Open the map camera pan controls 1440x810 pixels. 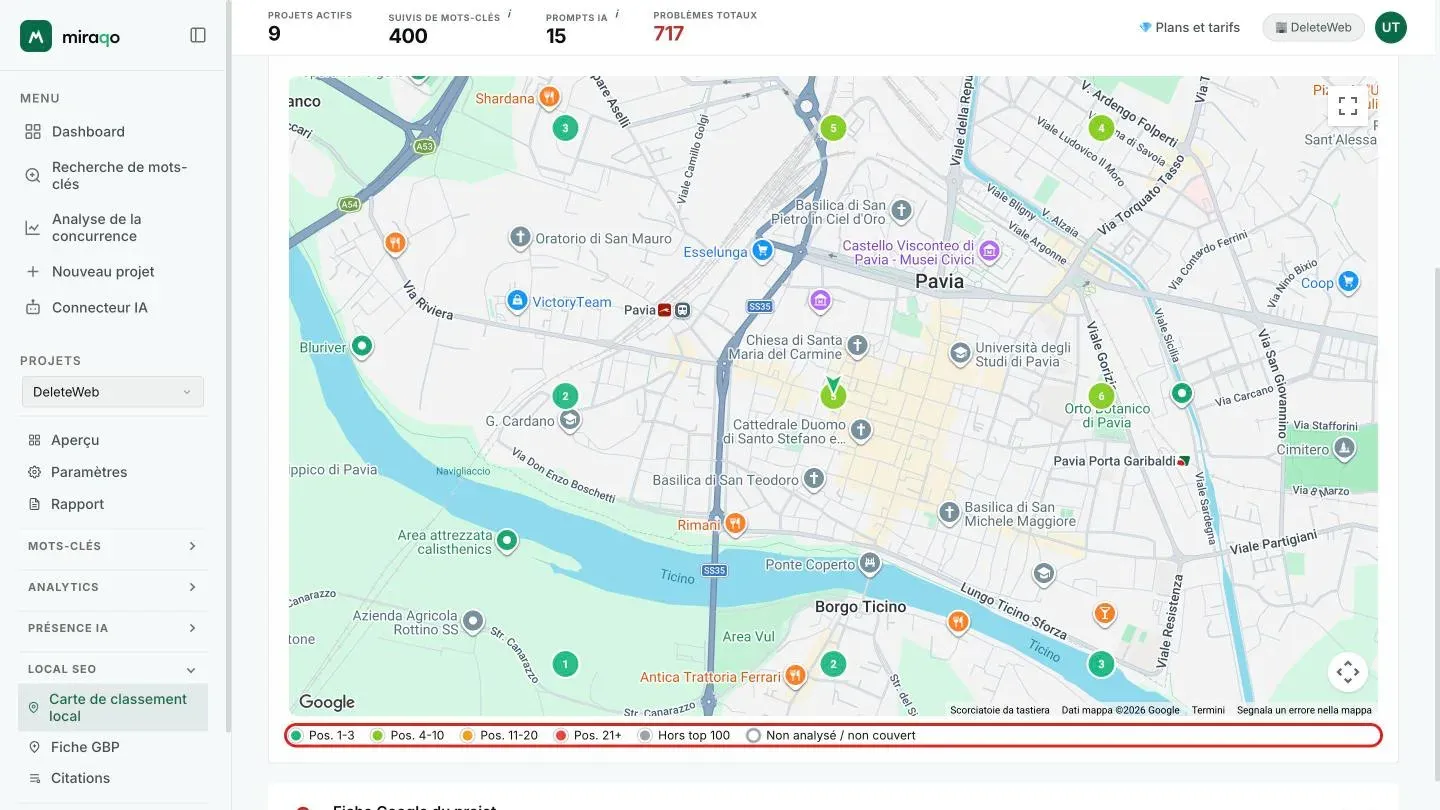coord(1347,672)
